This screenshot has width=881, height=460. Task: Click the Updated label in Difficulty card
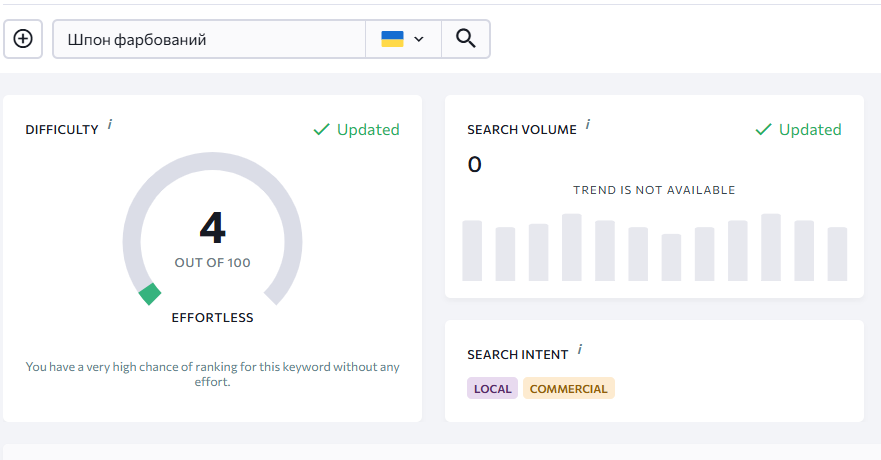pyautogui.click(x=368, y=130)
